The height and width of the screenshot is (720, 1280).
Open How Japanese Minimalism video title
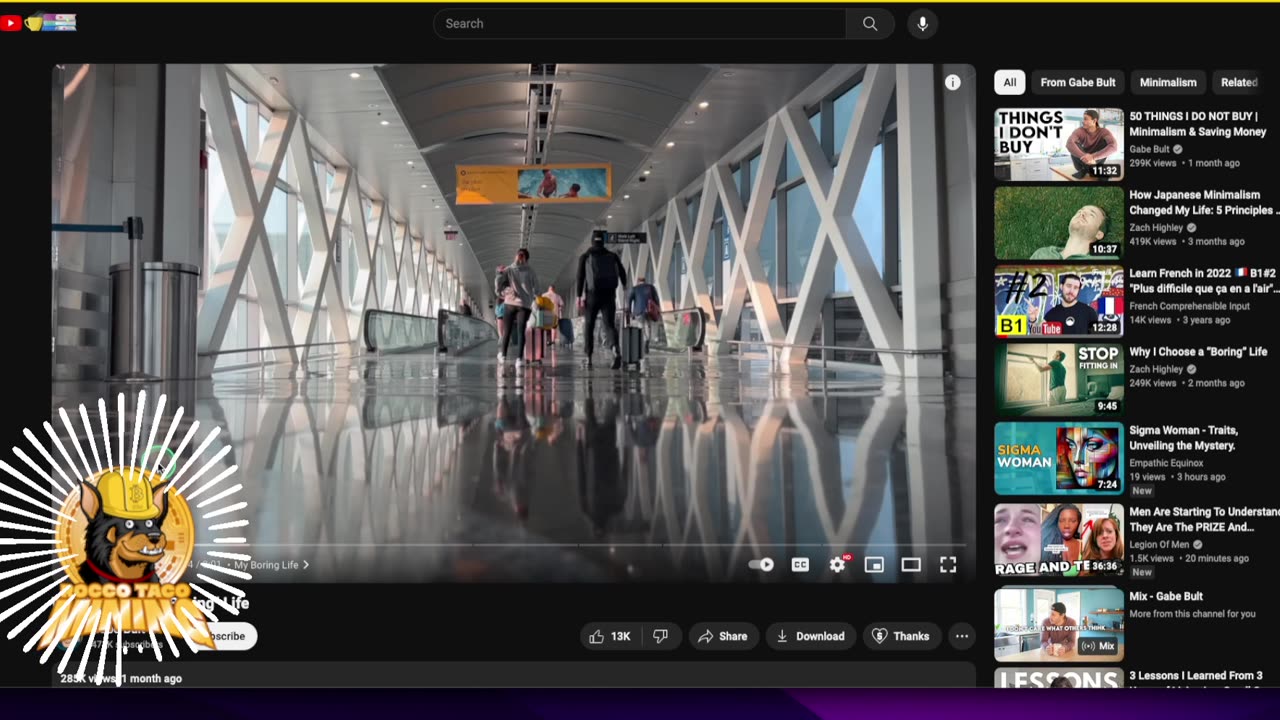point(1203,202)
